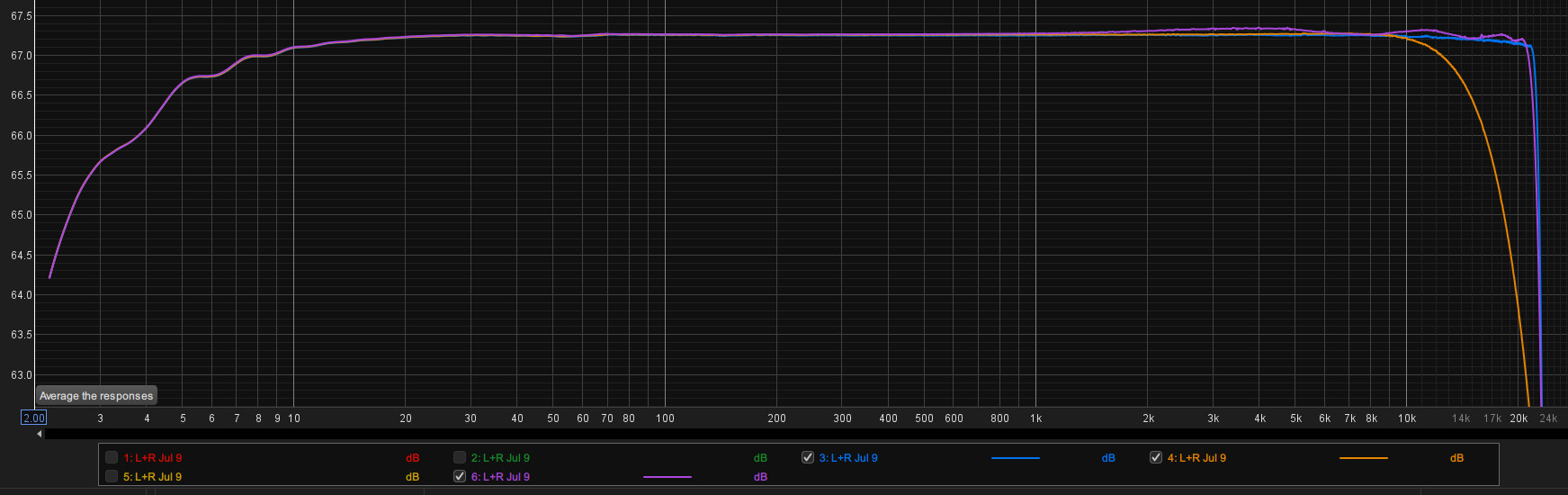Hide trace 4: L+R Jul 9 via checkbox
Screen dimensions: 1568x495
pos(1156,457)
